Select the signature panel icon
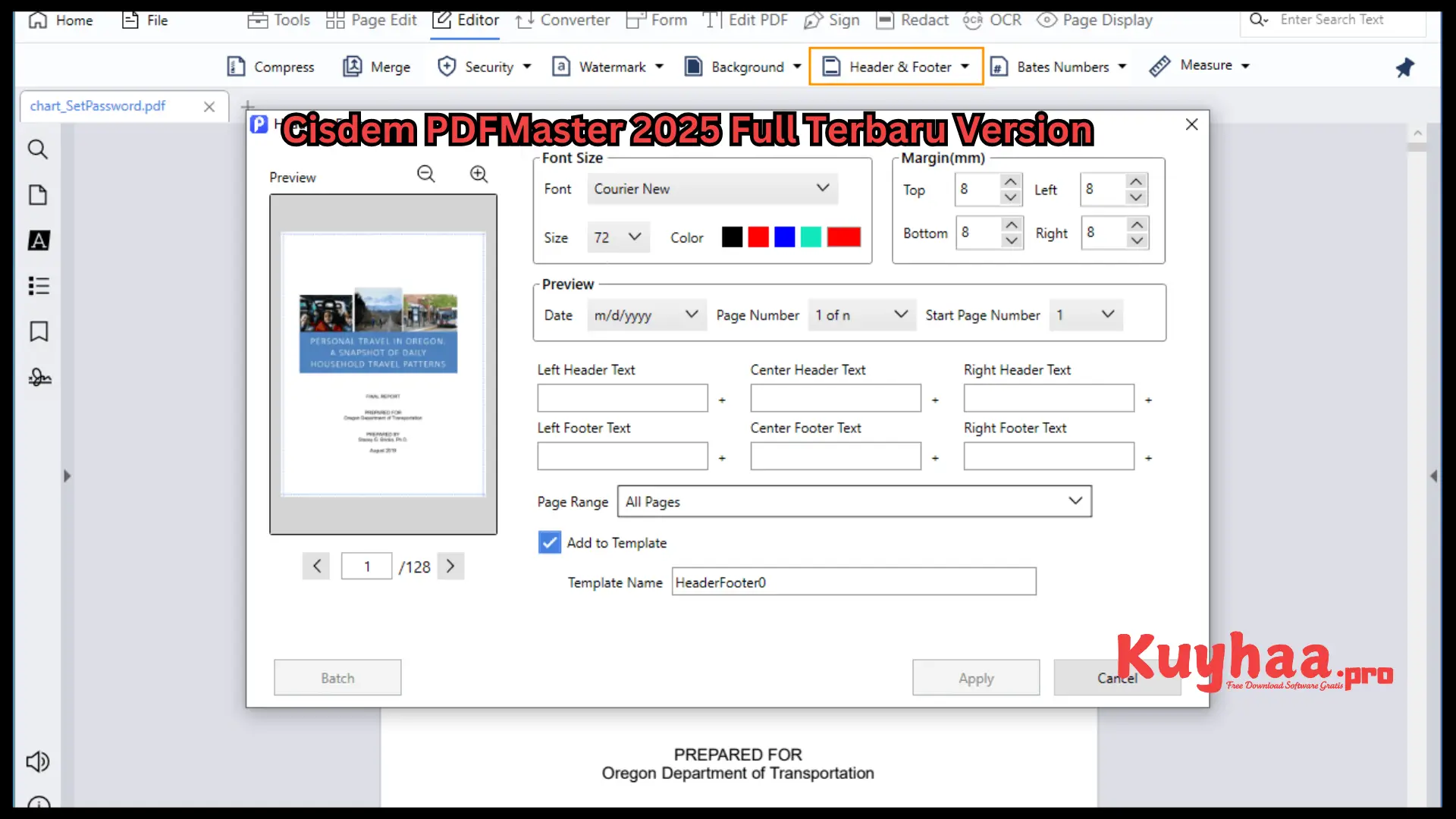This screenshot has height=819, width=1456. [39, 377]
